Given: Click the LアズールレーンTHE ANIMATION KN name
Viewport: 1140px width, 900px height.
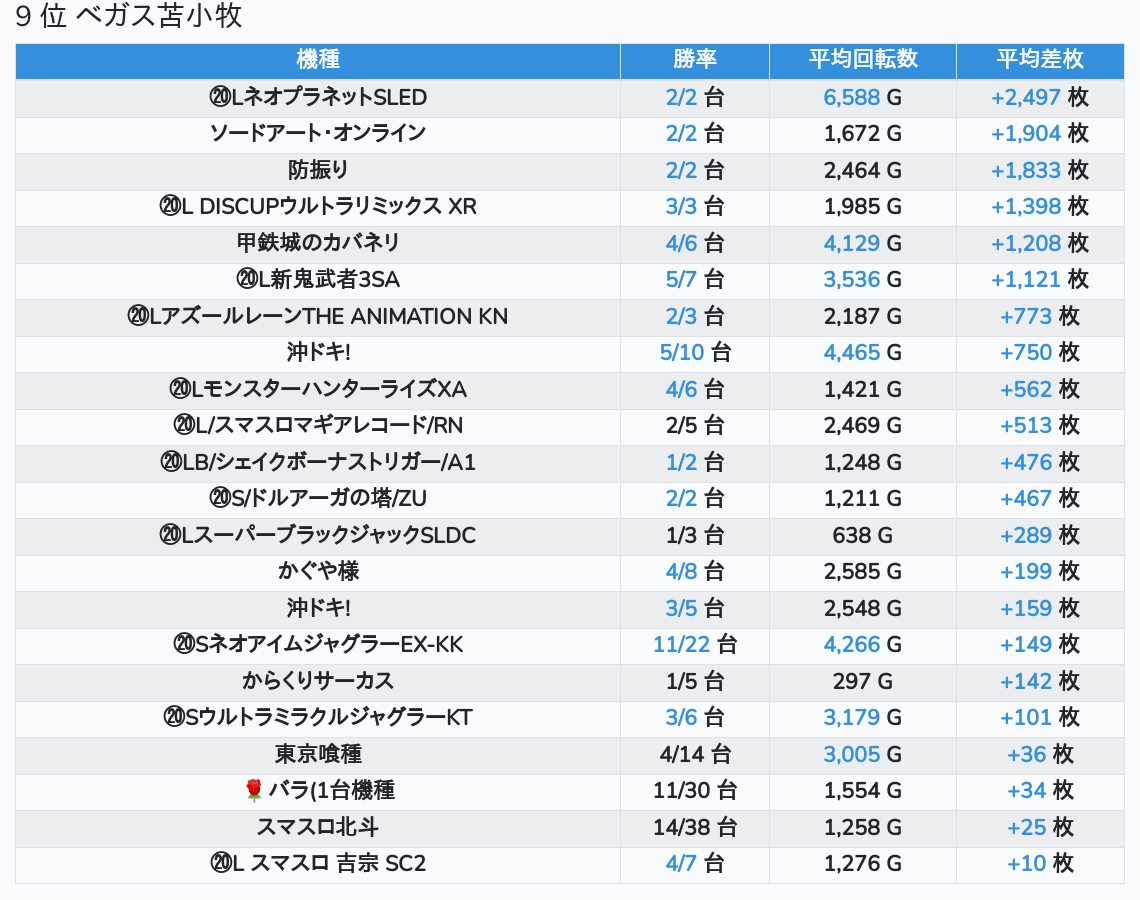Looking at the screenshot, I should pyautogui.click(x=318, y=317).
